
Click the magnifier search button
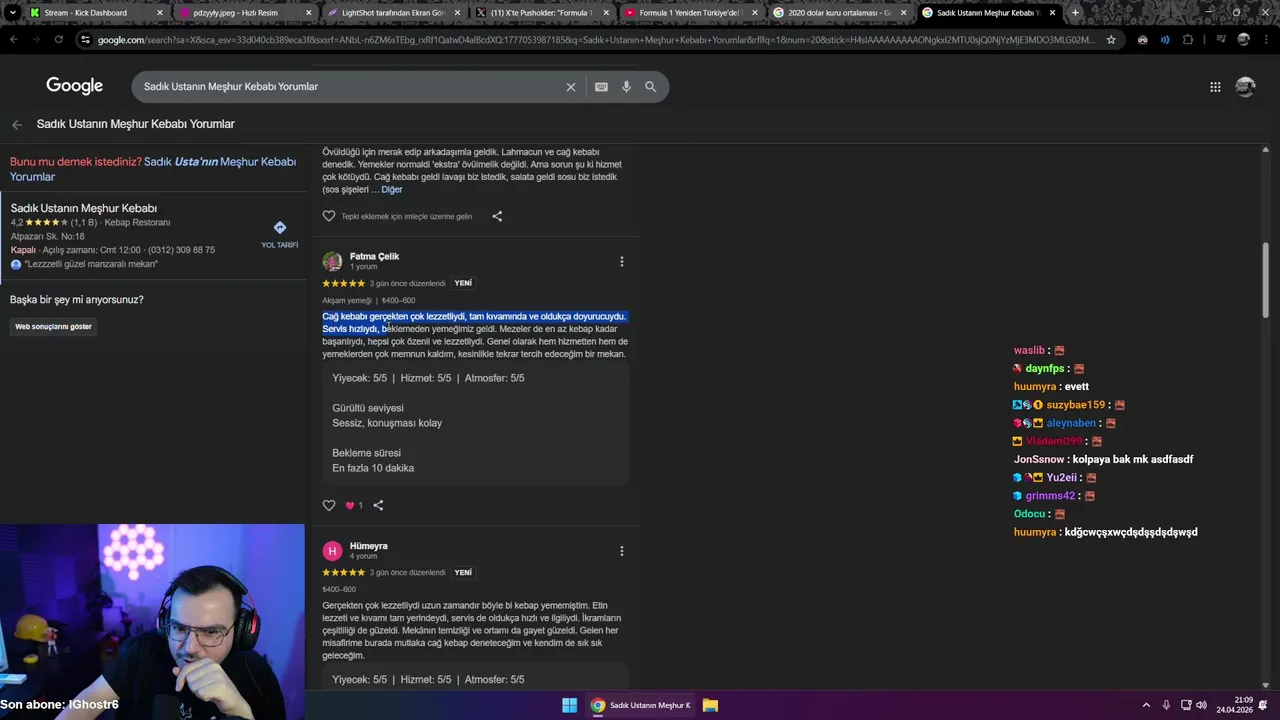(x=650, y=87)
